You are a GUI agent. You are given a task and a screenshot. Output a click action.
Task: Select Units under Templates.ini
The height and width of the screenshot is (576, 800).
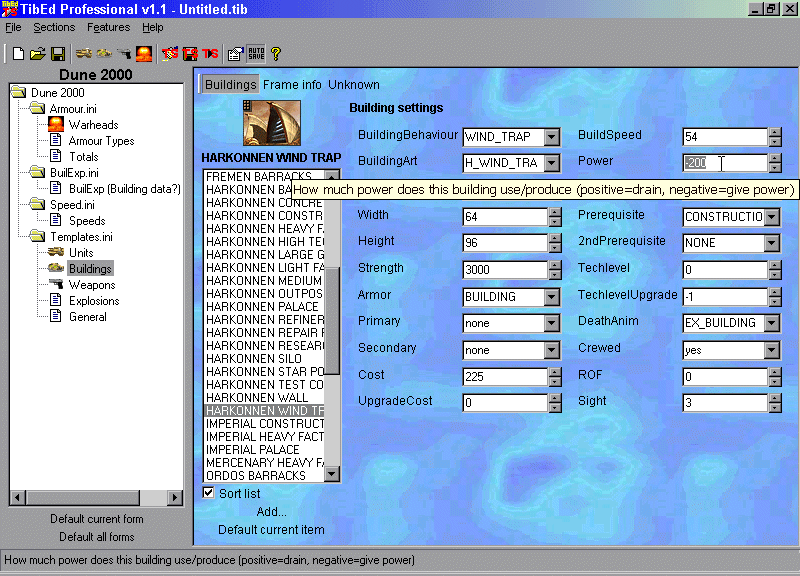coord(81,253)
